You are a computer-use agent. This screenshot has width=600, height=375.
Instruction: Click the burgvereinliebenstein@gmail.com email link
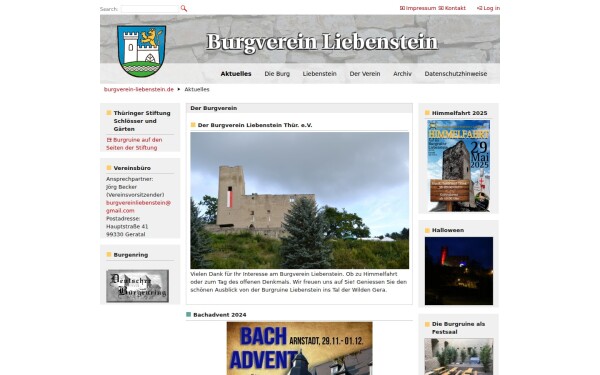[138, 207]
